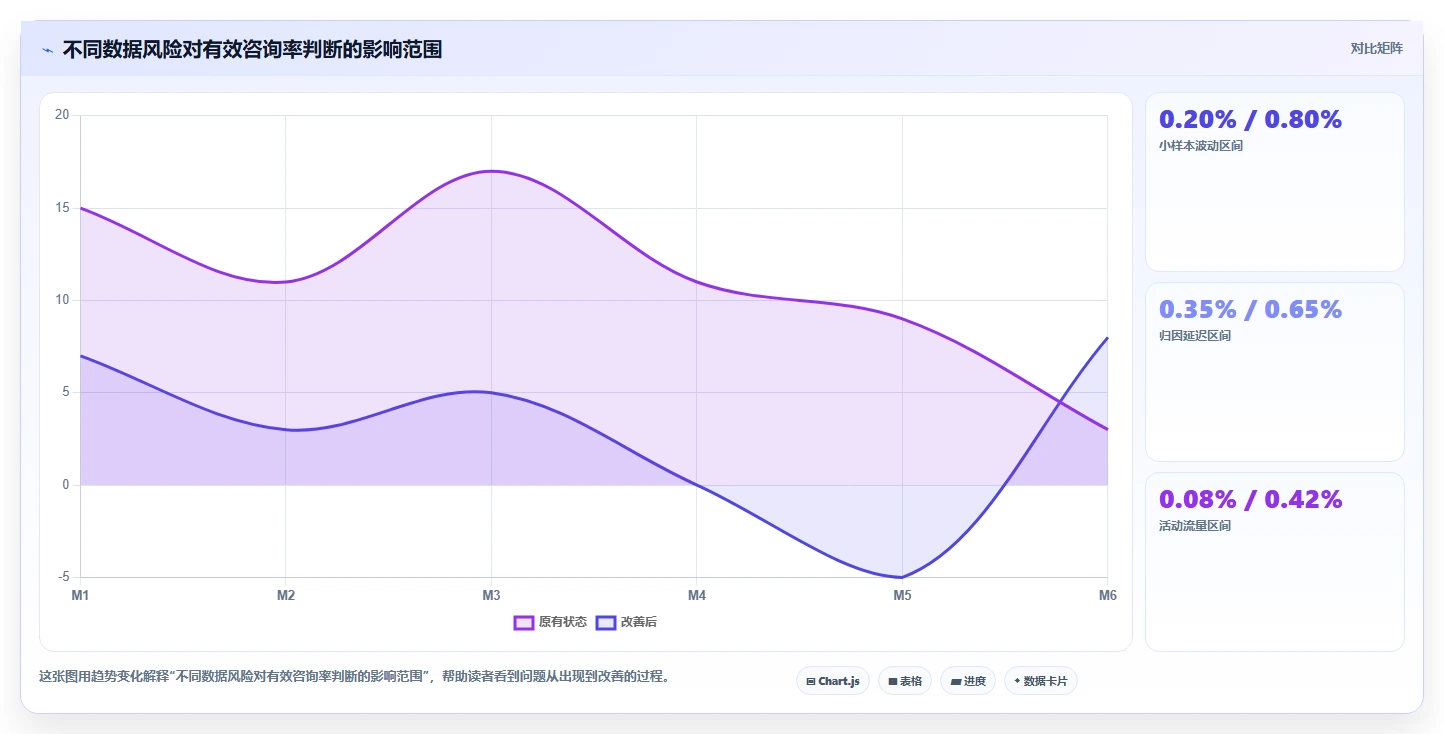1444x734 pixels.
Task: Open the 对比矩阵 link in the header
Action: point(1376,48)
